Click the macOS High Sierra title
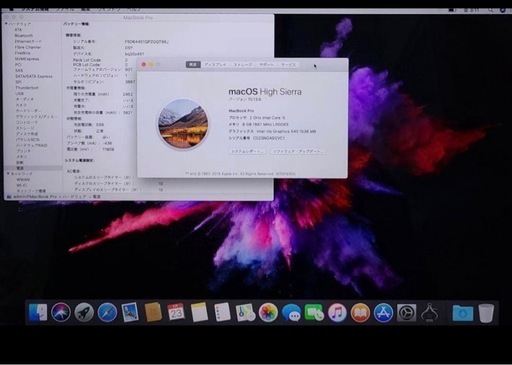The width and height of the screenshot is (512, 365). click(x=265, y=92)
